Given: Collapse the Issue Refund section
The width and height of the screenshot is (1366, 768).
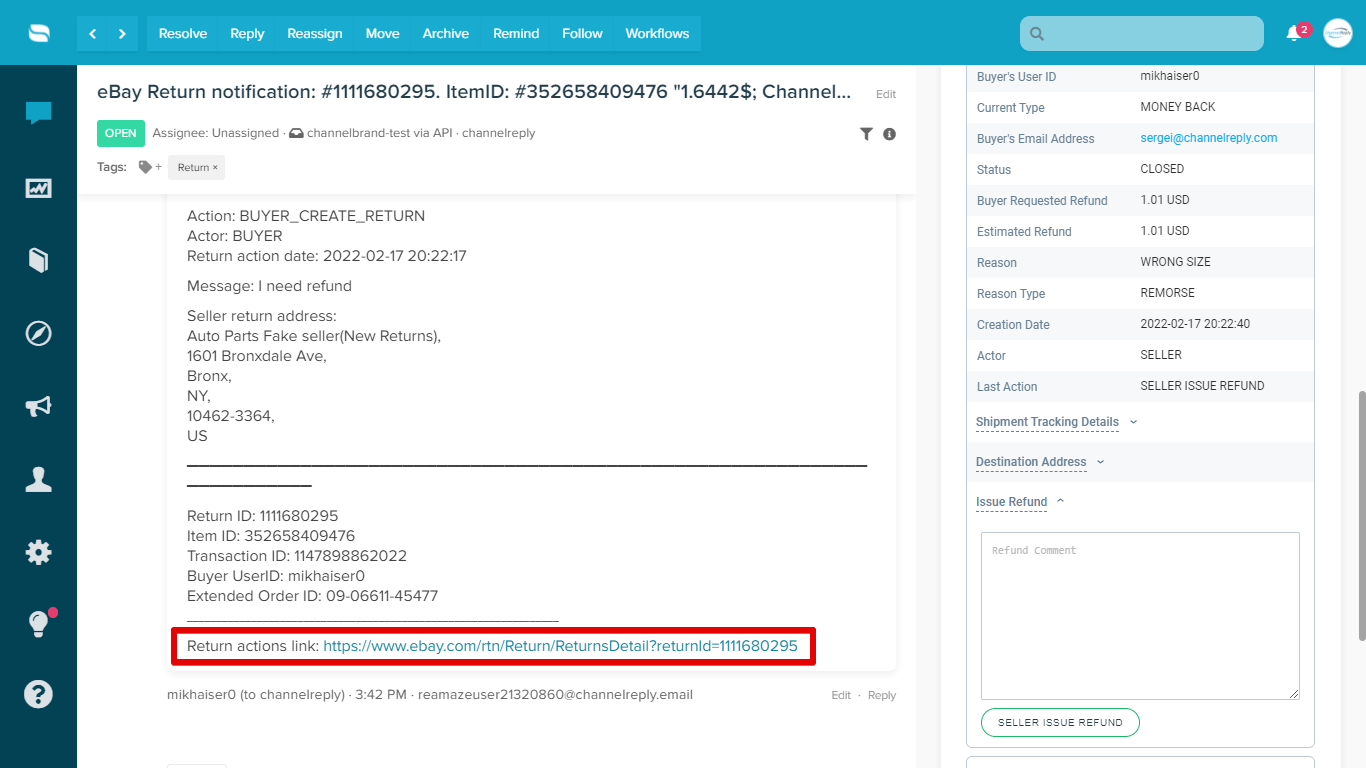Looking at the screenshot, I should 1011,501.
